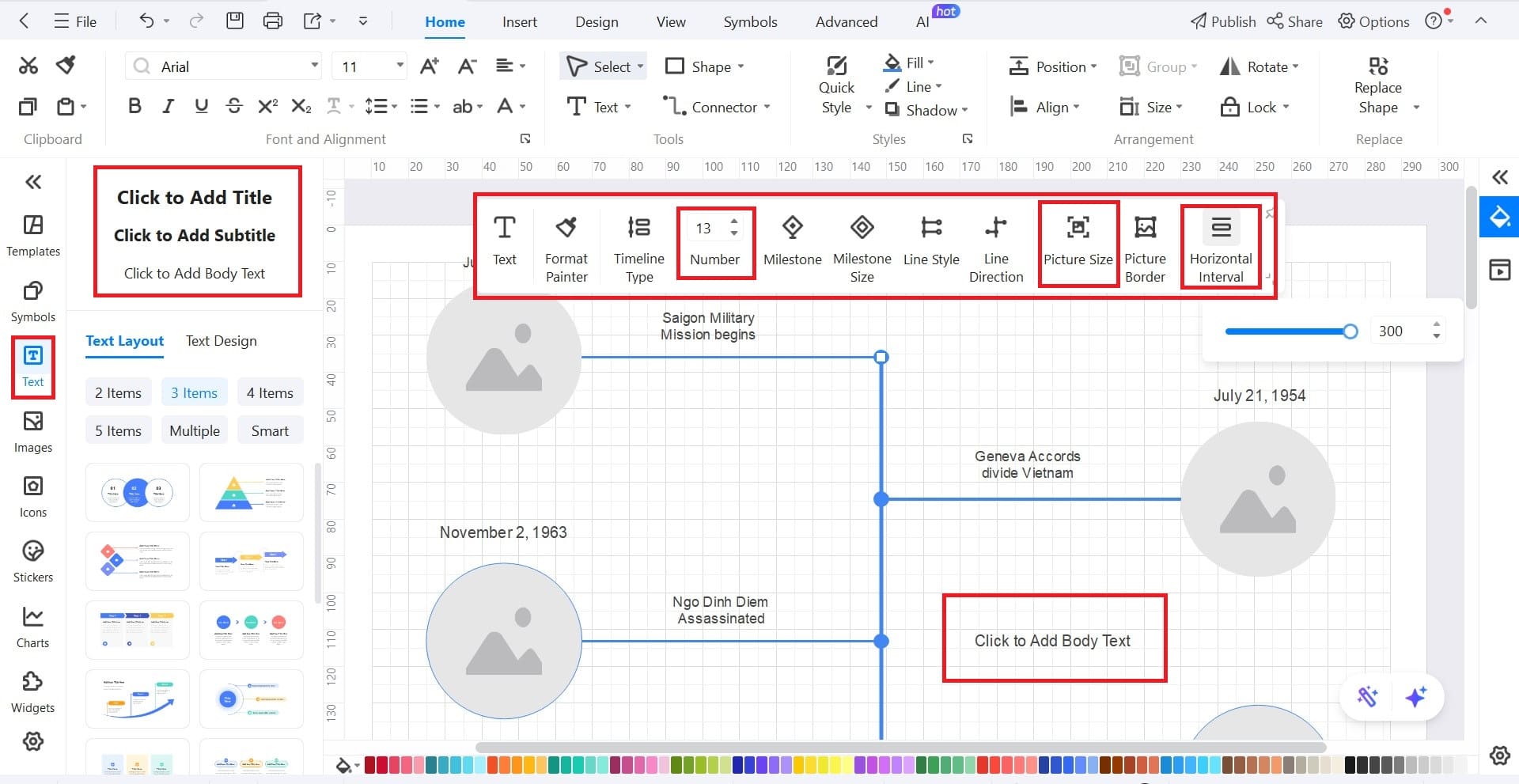Open the Stickers sidebar panel
This screenshot has height=784, width=1519.
[33, 562]
